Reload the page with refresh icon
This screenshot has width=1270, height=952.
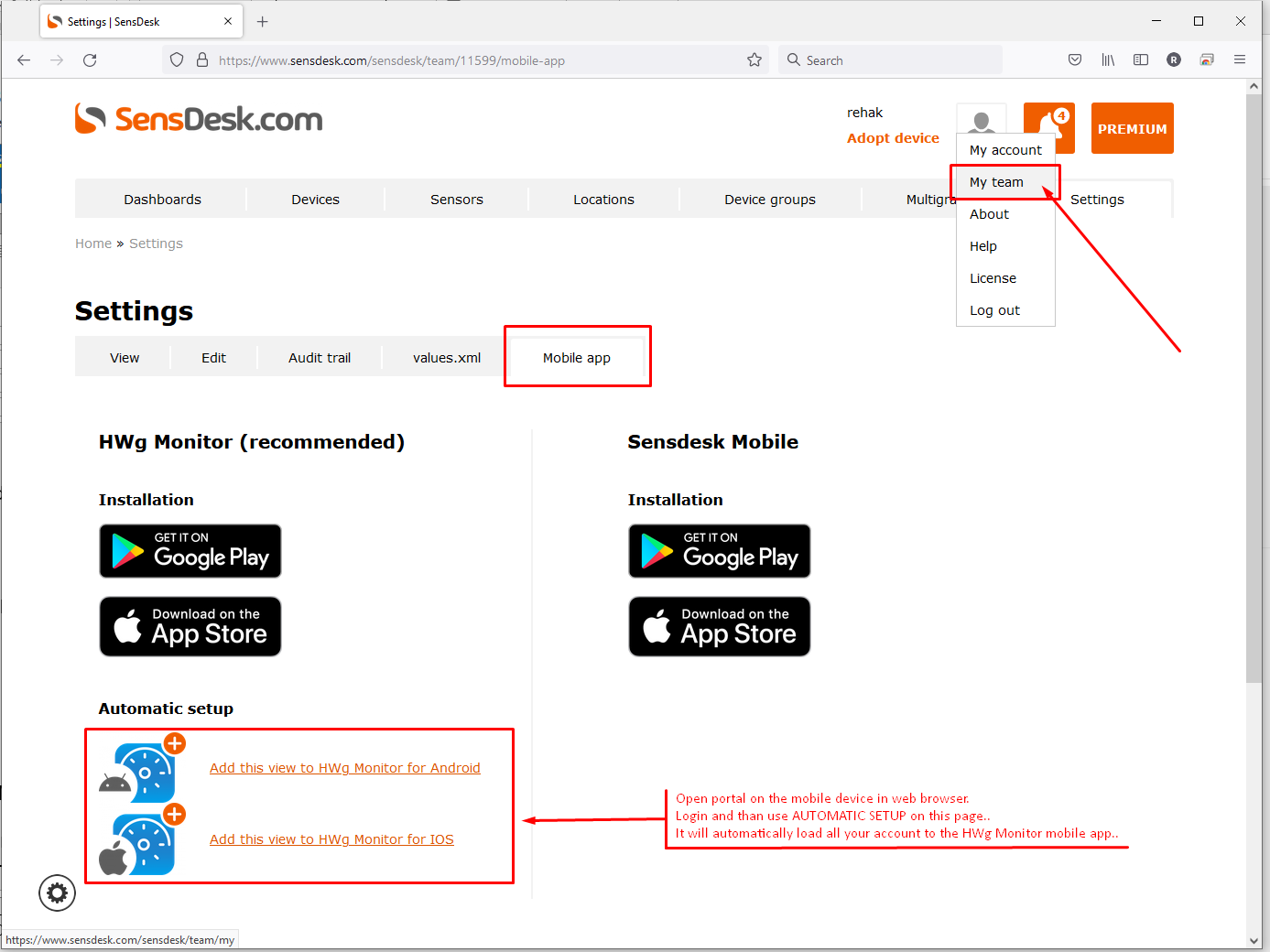coord(90,60)
